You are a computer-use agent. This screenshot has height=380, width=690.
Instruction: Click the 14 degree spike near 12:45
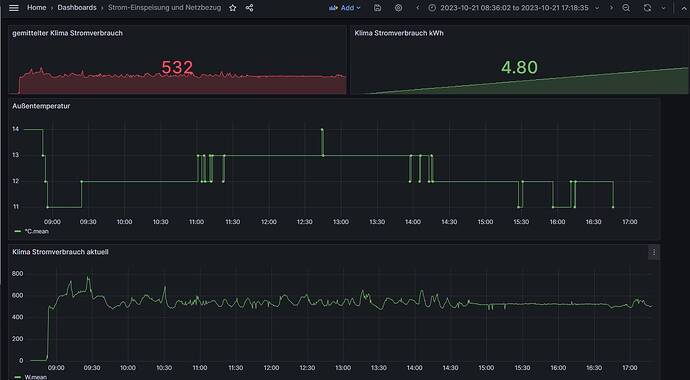pos(322,130)
